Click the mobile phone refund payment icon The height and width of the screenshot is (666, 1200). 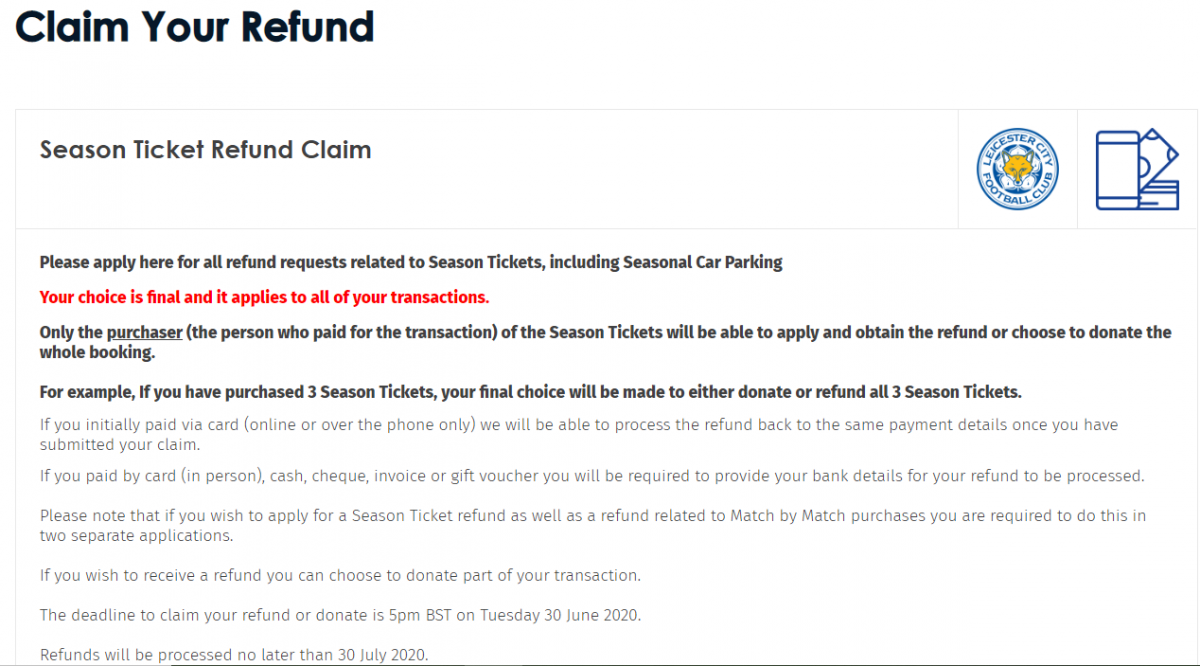(1138, 169)
